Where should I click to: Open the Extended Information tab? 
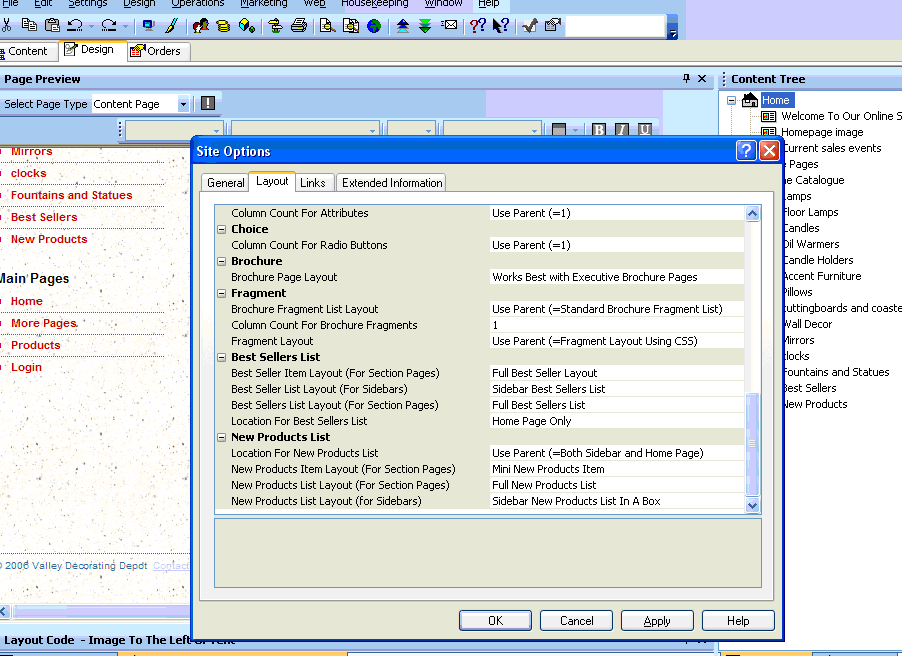[x=391, y=183]
